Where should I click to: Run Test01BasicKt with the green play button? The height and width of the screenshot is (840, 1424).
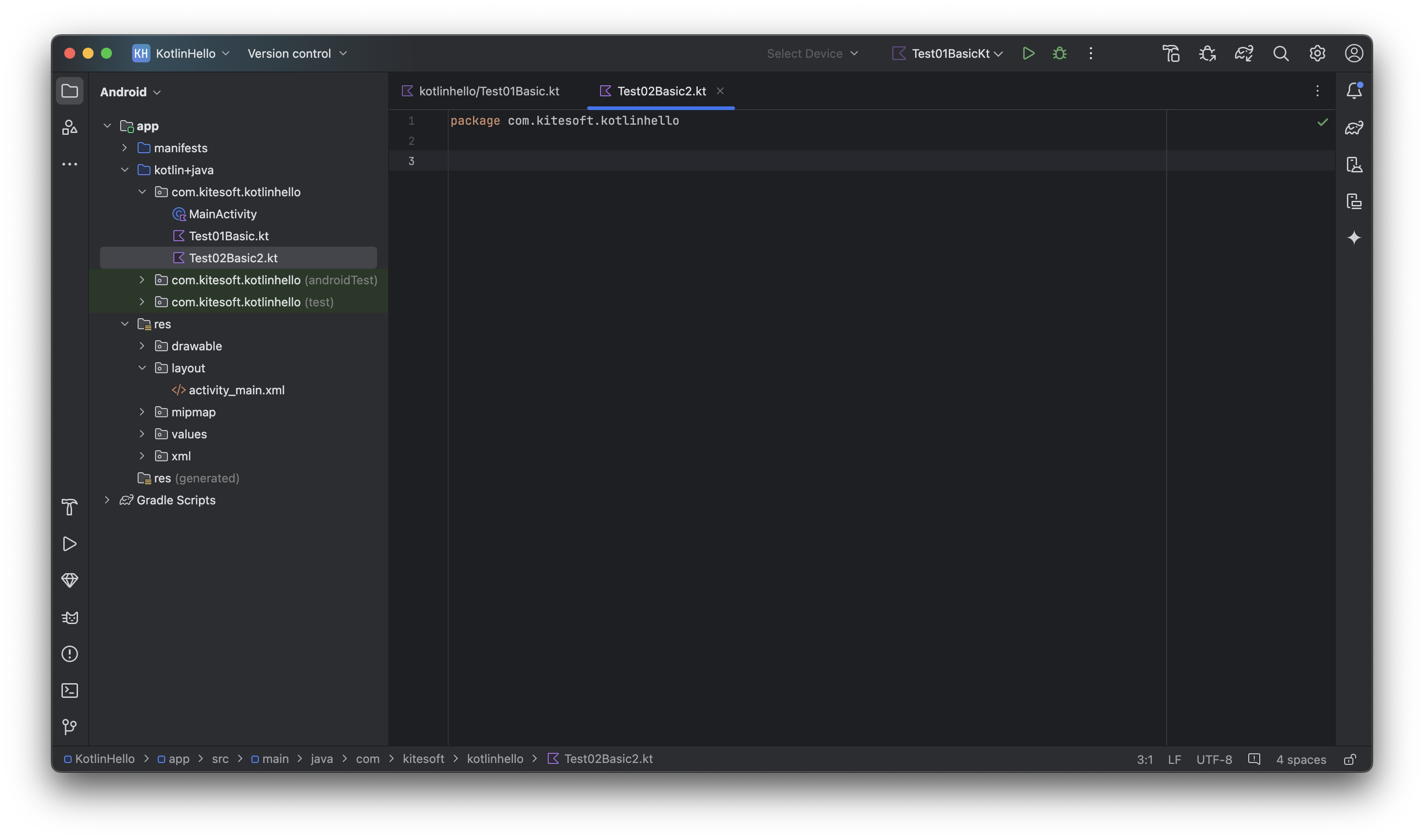1028,53
